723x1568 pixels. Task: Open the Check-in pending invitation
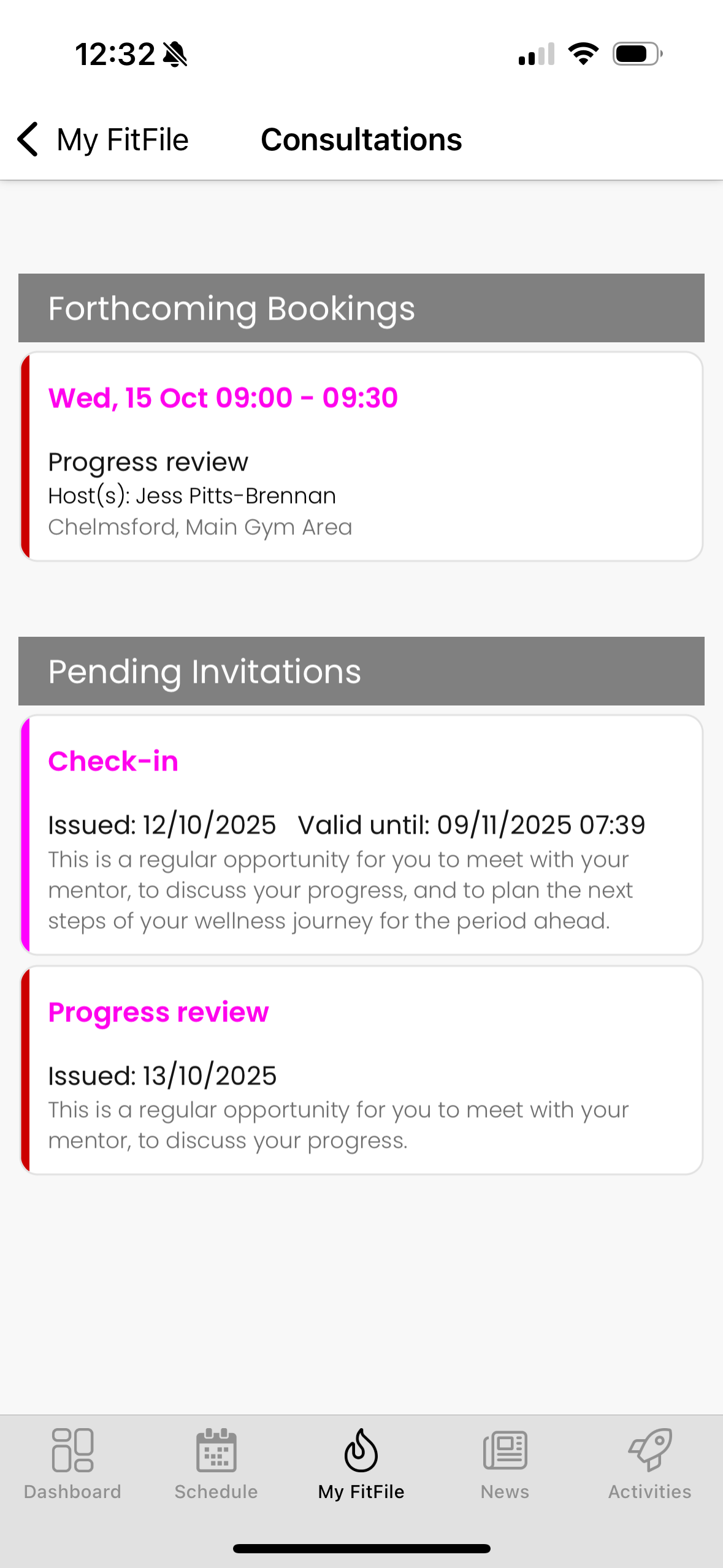[x=361, y=834]
